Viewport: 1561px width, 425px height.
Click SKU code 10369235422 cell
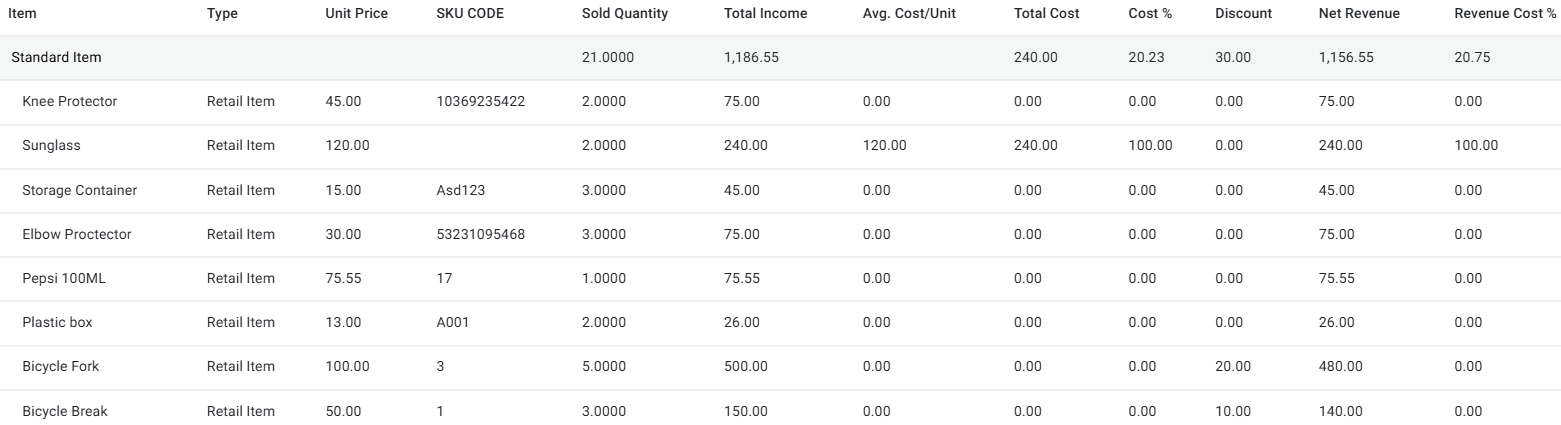click(480, 101)
